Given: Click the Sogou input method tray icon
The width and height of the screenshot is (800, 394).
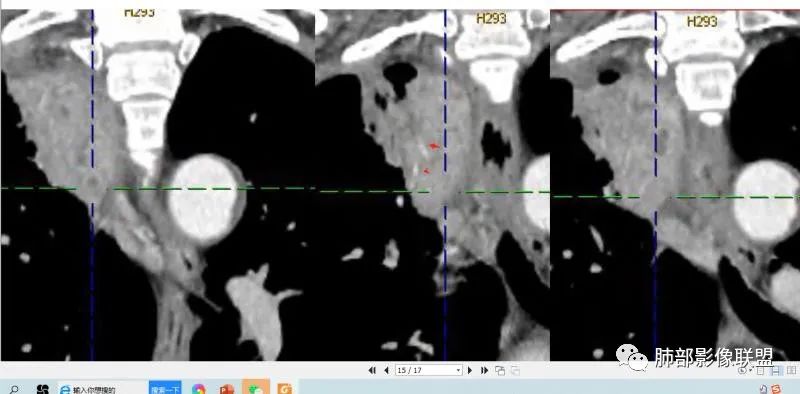Looking at the screenshot, I should tap(776, 389).
